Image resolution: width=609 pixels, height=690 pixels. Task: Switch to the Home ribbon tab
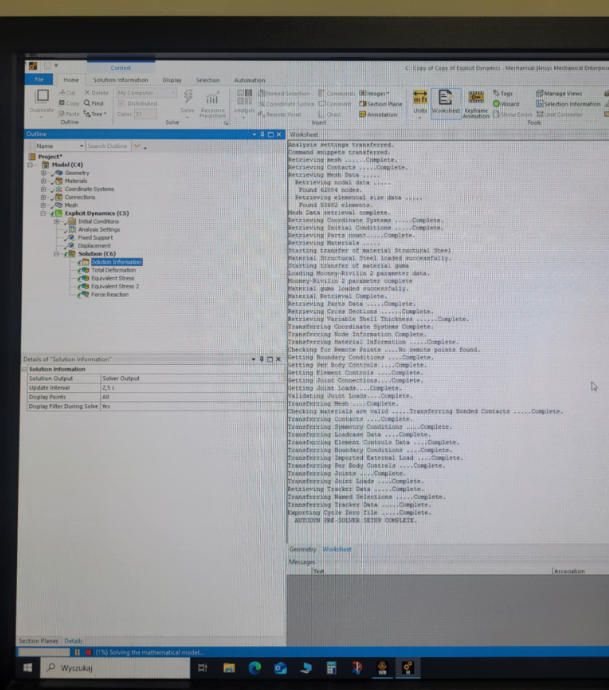point(71,80)
